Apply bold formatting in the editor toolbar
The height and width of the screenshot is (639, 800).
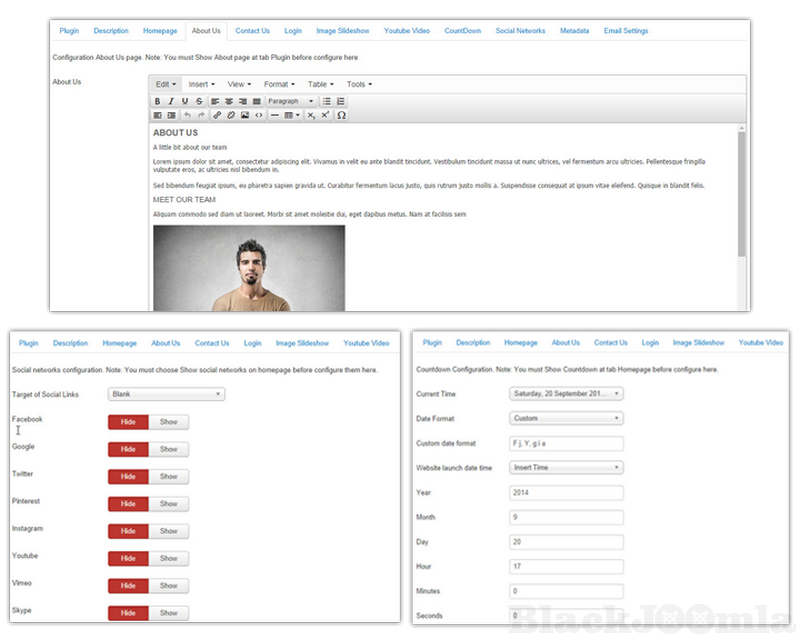point(158,102)
